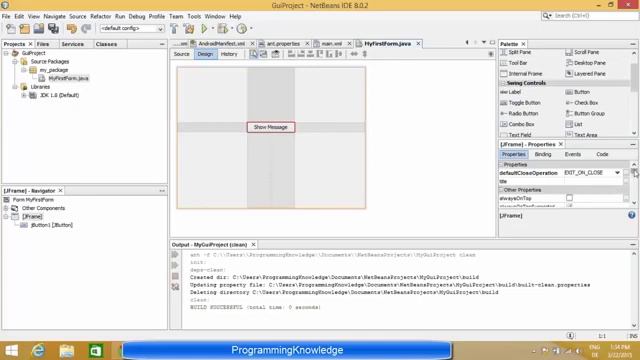This screenshot has height=360, width=640.
Task: Click the first alignment icon in the designer toolbar
Action: tap(291, 54)
